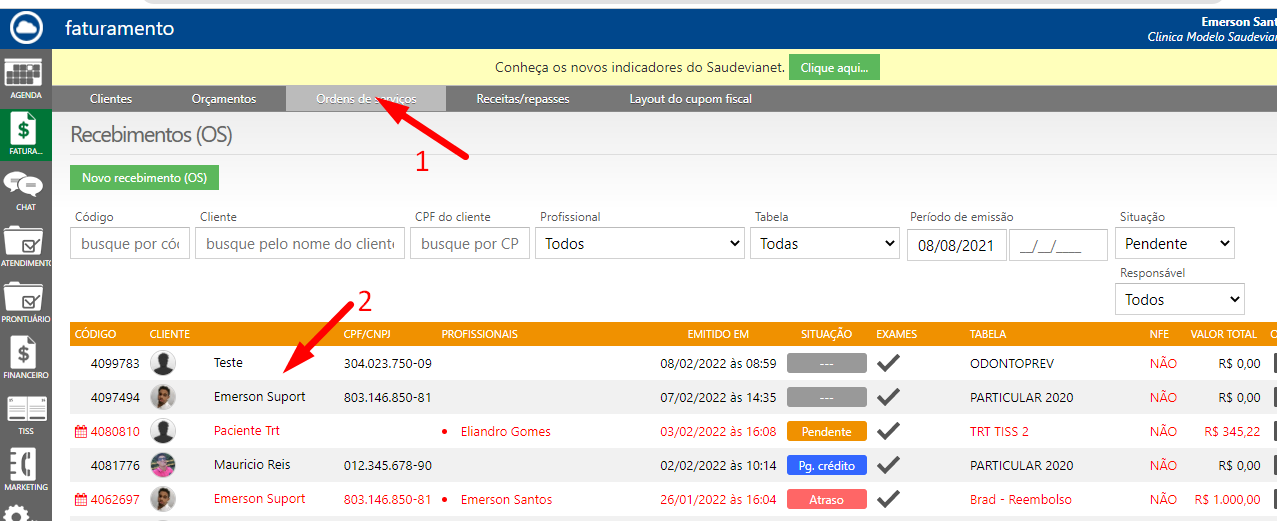Open the avatar in the 4097494 row
Screen dimensions: 1277x521
[163, 397]
